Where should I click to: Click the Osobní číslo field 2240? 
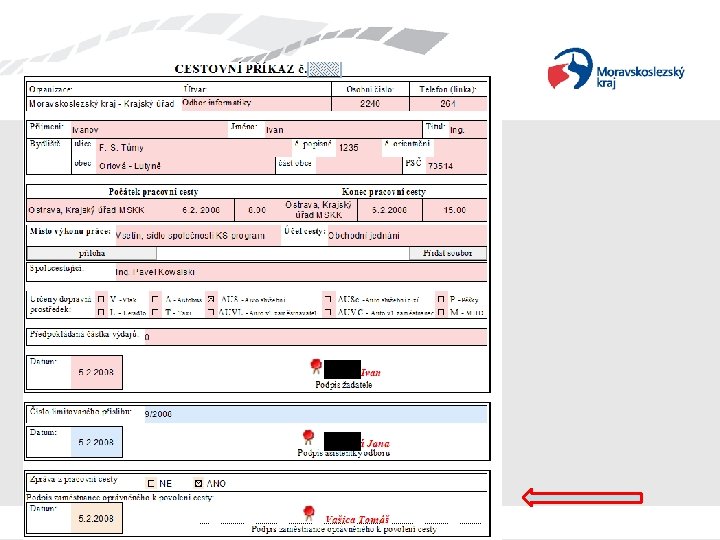click(370, 103)
